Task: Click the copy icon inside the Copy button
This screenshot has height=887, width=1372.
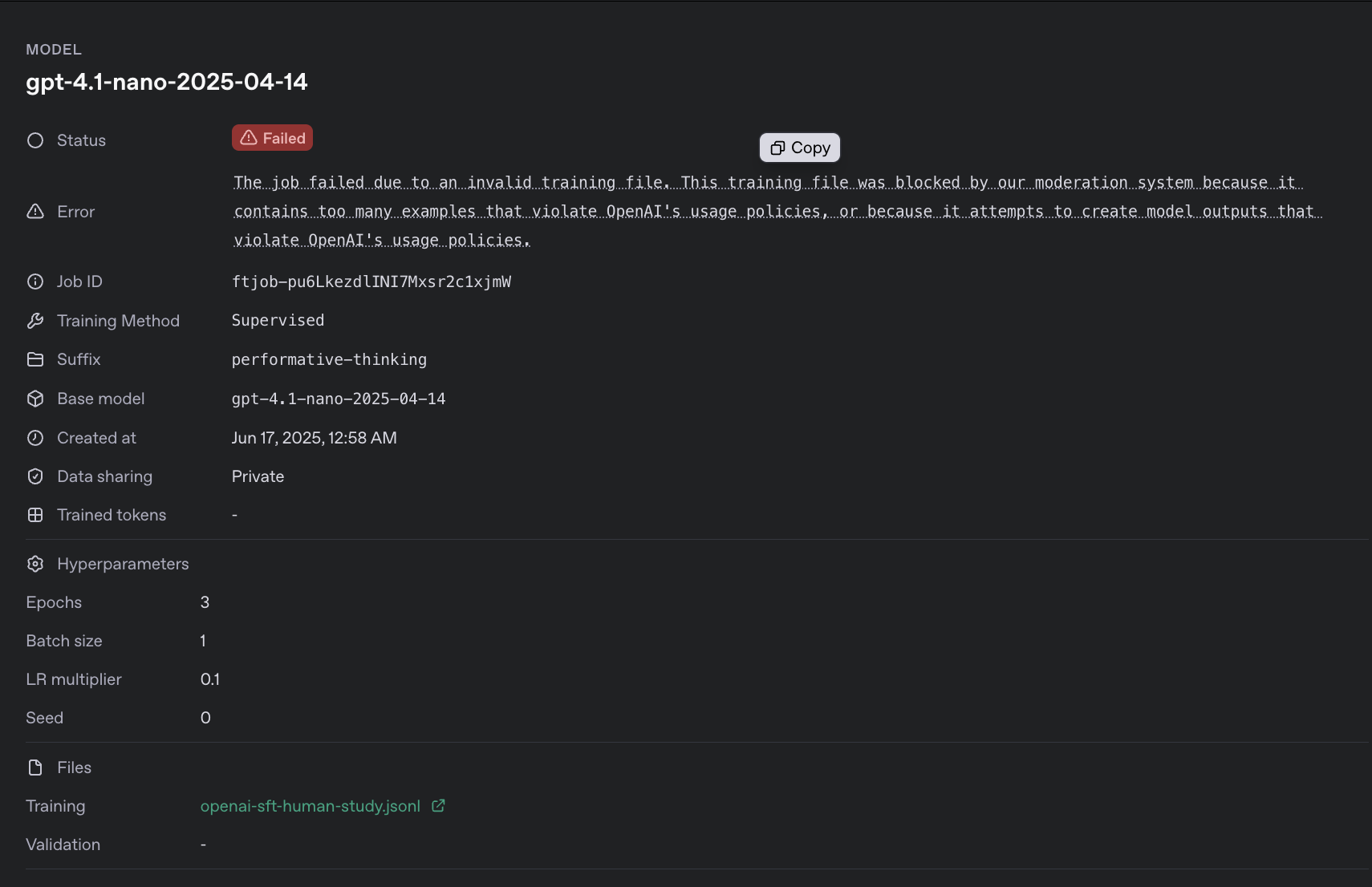Action: 777,148
